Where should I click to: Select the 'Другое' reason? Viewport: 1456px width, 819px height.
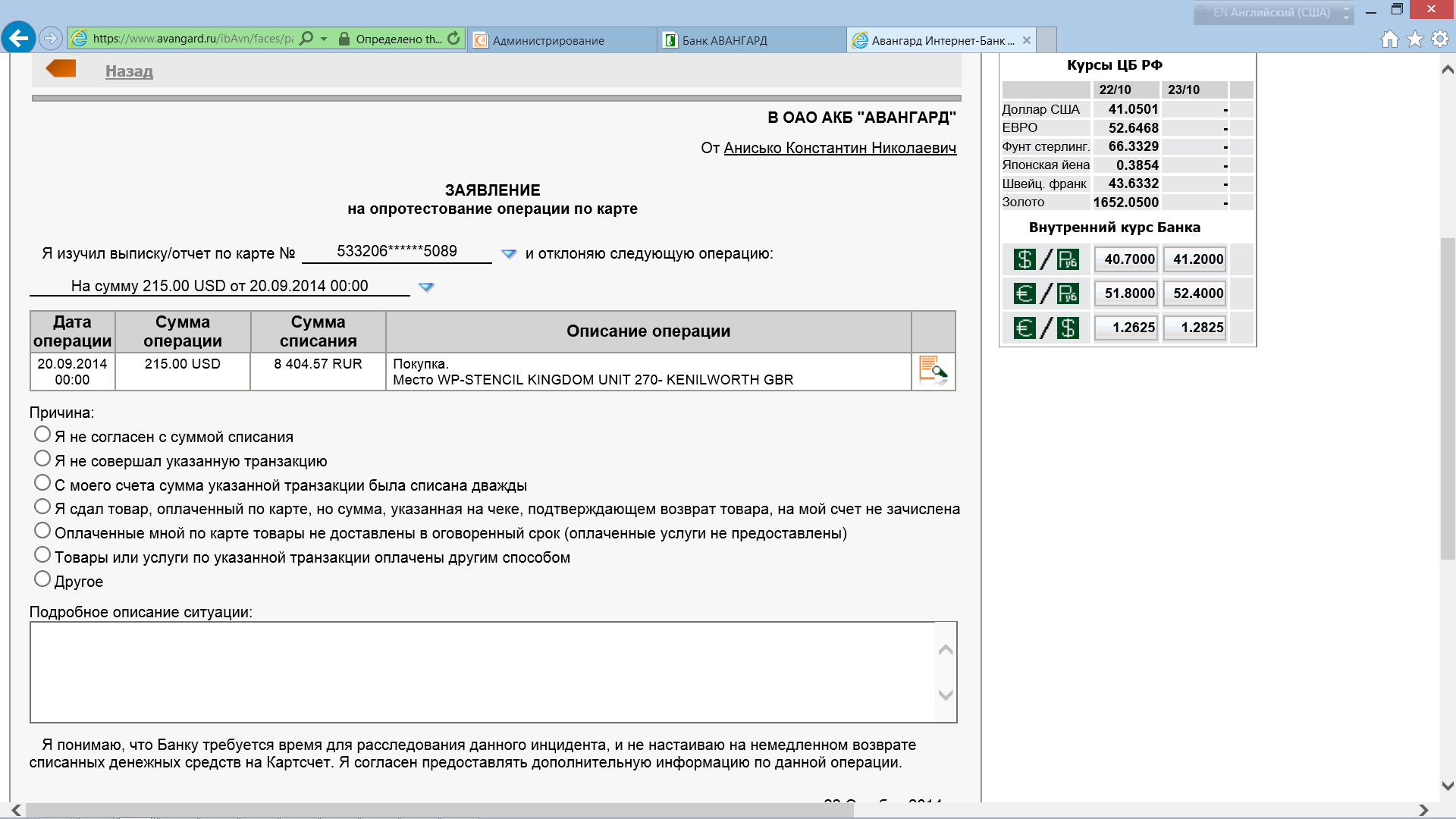(x=42, y=579)
